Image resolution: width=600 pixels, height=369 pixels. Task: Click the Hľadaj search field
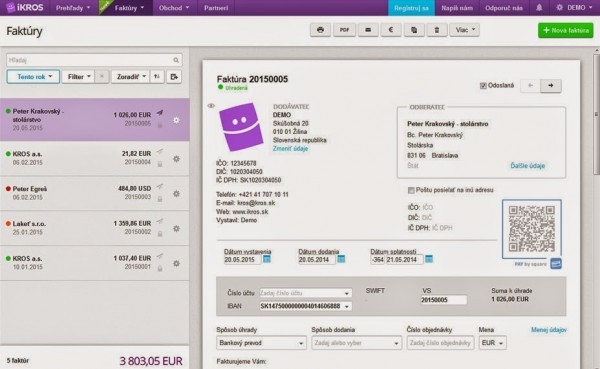(94, 60)
